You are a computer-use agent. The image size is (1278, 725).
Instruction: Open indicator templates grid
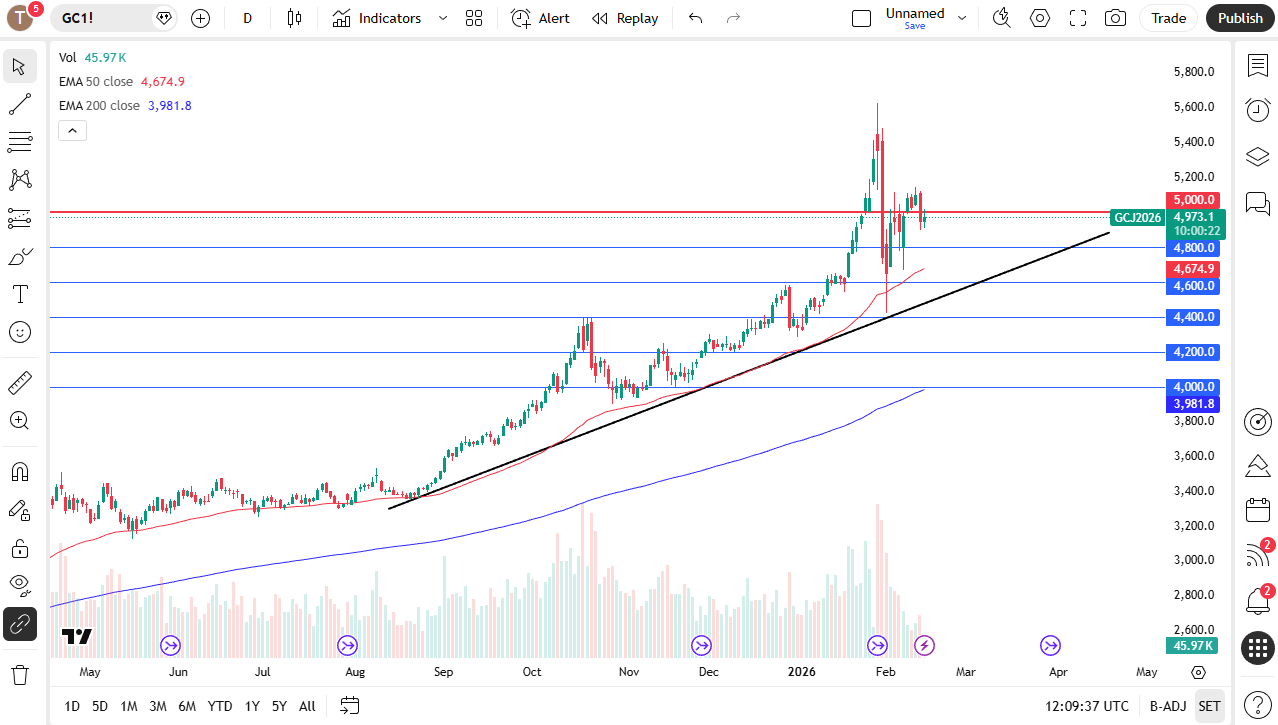tap(474, 18)
